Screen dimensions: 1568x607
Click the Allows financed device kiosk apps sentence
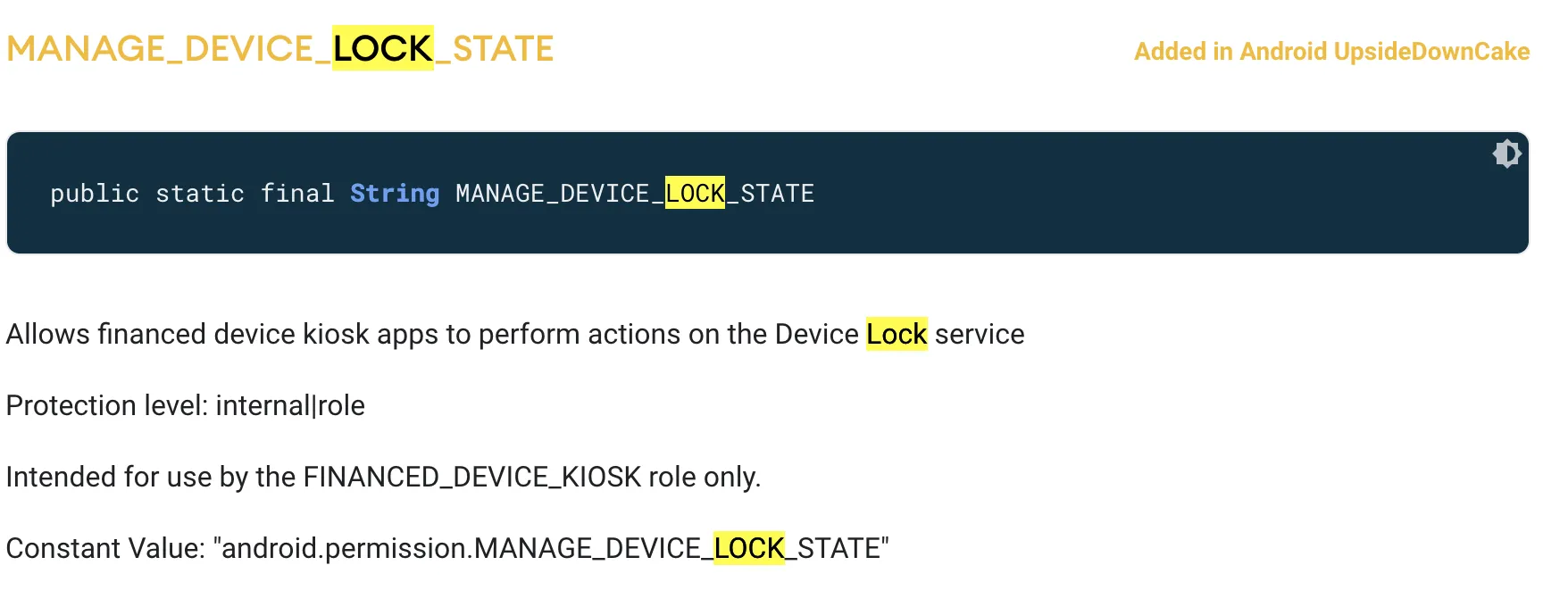click(515, 334)
